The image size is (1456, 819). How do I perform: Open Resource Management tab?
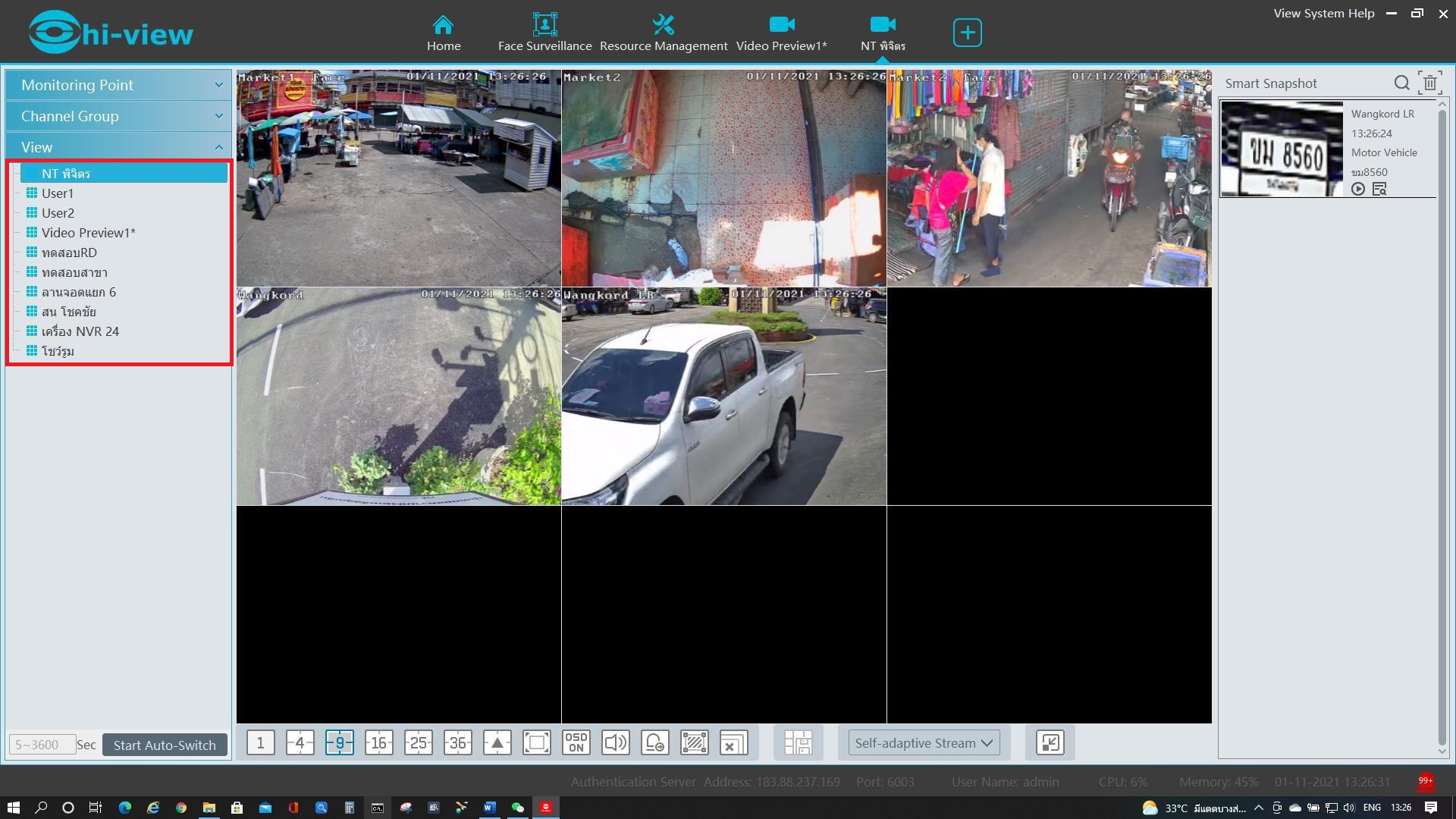(663, 33)
